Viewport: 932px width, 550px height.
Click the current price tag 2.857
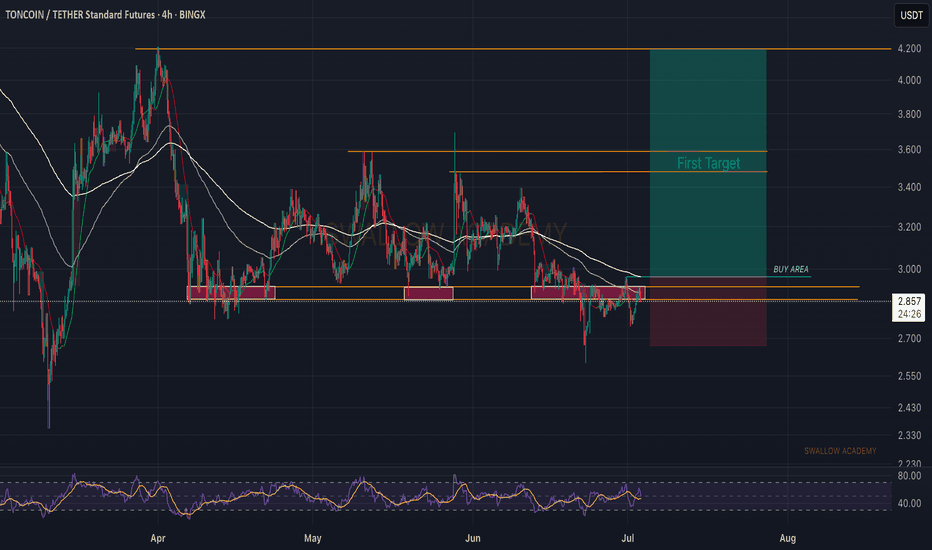tap(909, 301)
